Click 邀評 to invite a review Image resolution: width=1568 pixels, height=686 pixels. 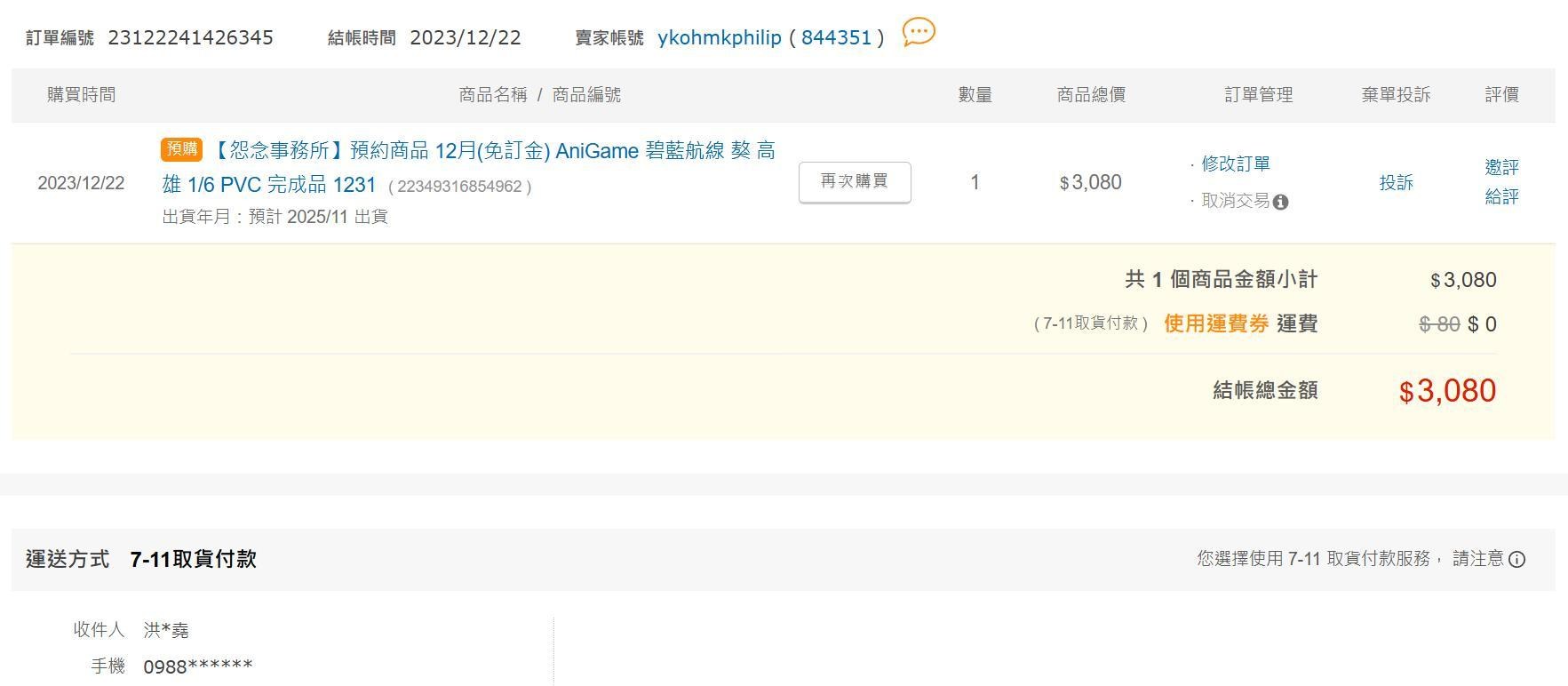[1501, 167]
